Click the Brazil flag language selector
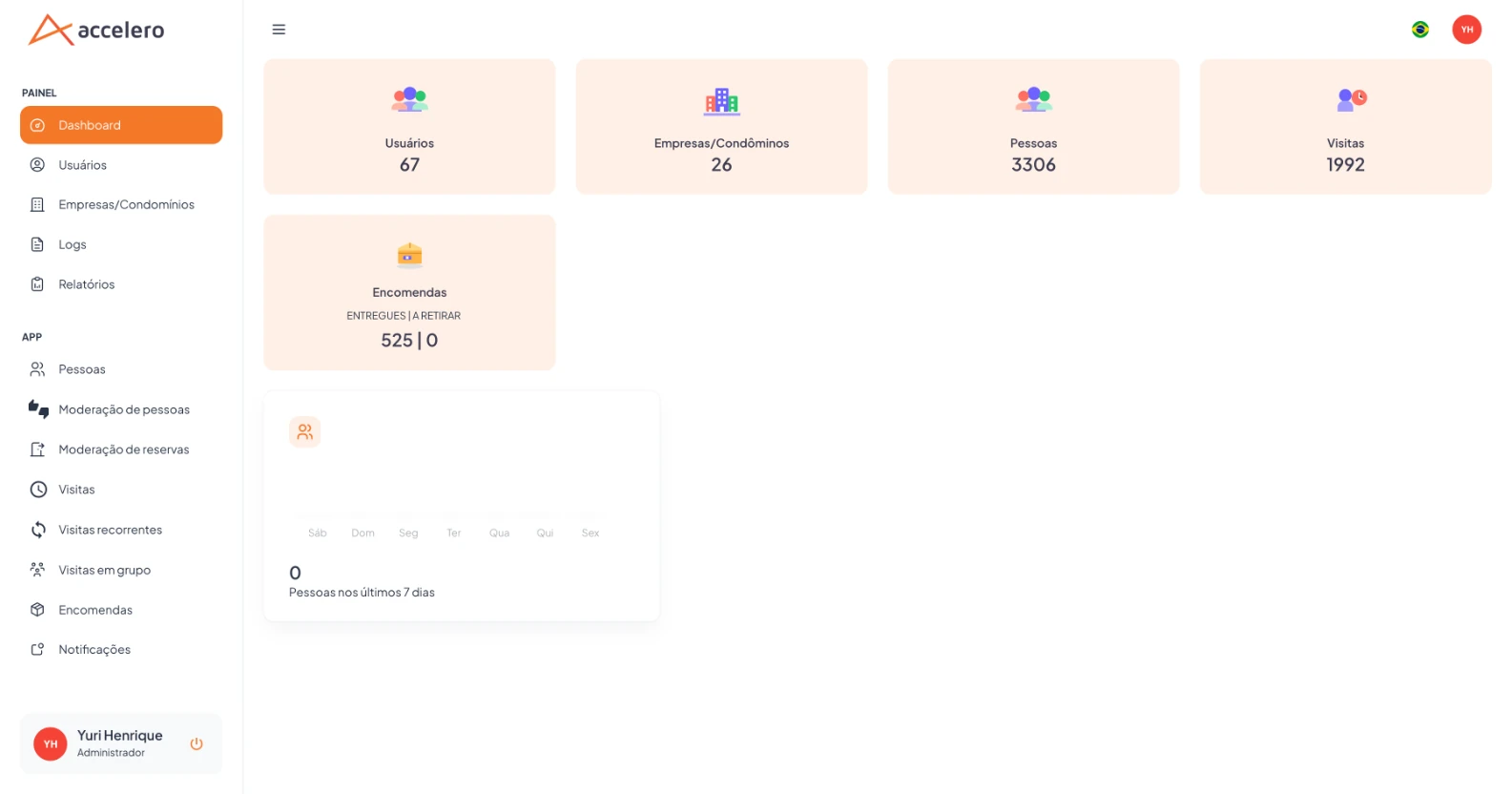This screenshot has width=1512, height=794. [1419, 30]
